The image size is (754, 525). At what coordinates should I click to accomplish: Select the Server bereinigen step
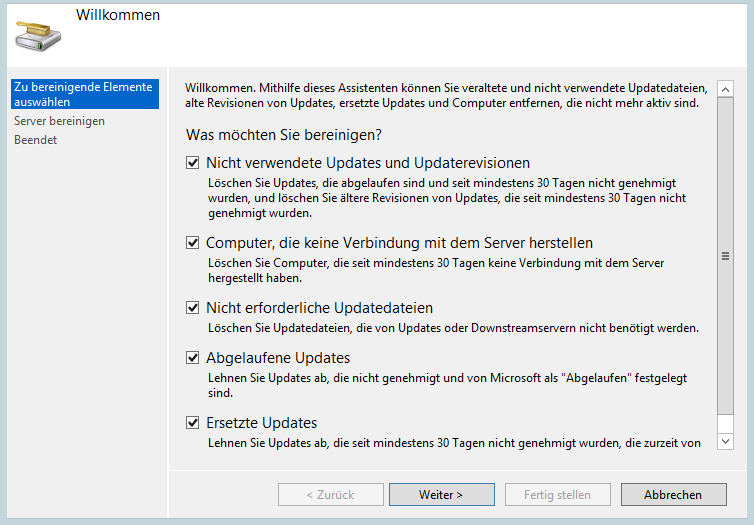pyautogui.click(x=59, y=121)
